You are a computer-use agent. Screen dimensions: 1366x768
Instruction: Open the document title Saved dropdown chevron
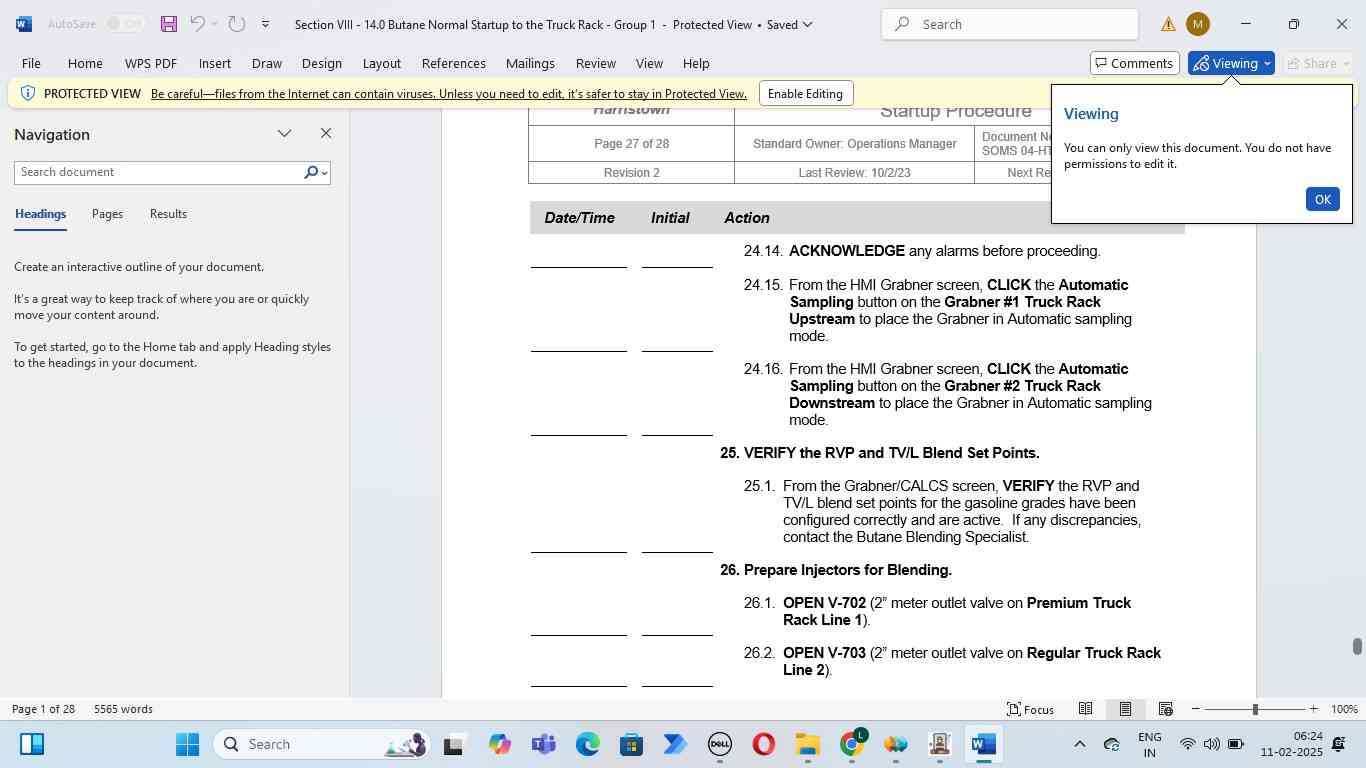808,24
